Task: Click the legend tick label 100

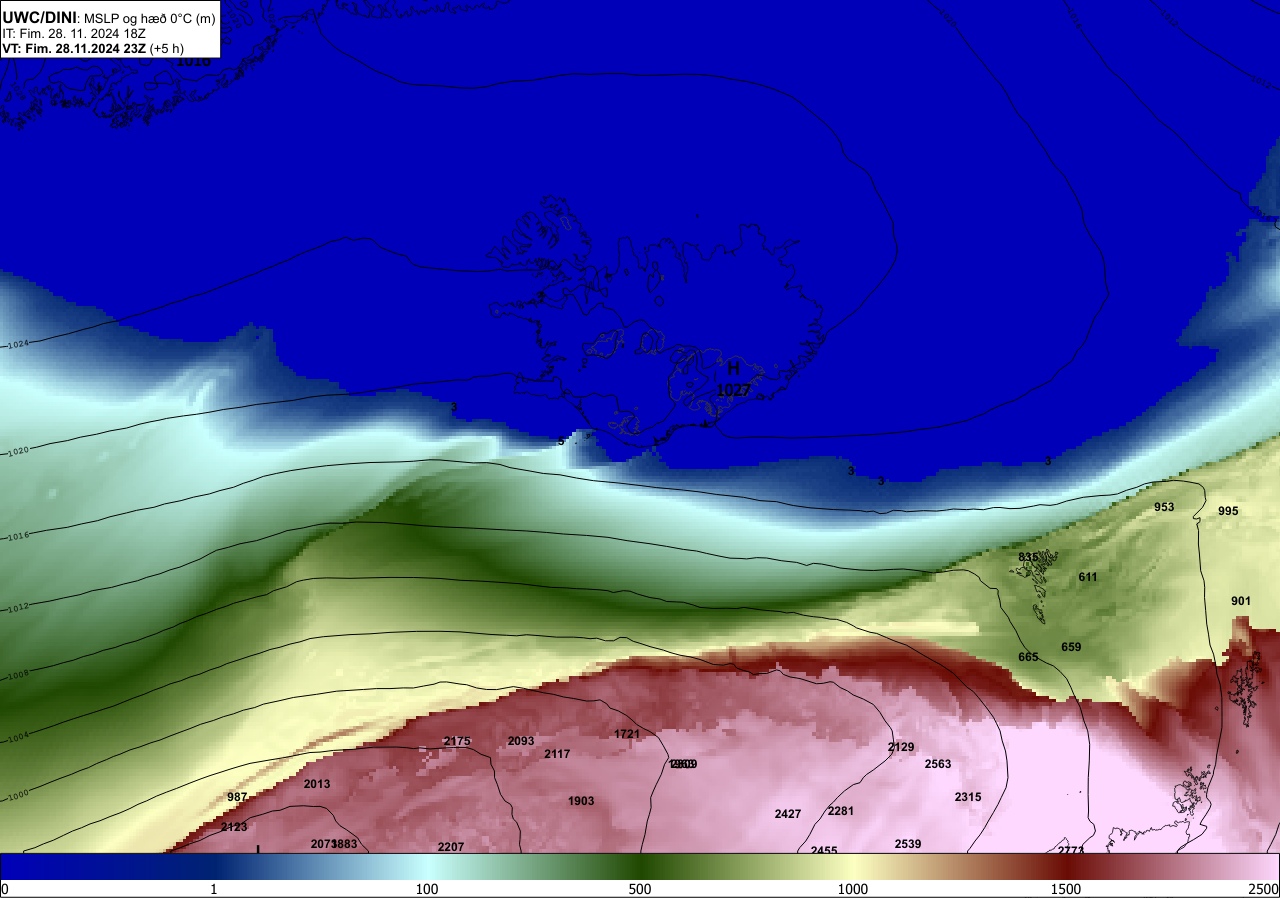Action: tap(427, 889)
